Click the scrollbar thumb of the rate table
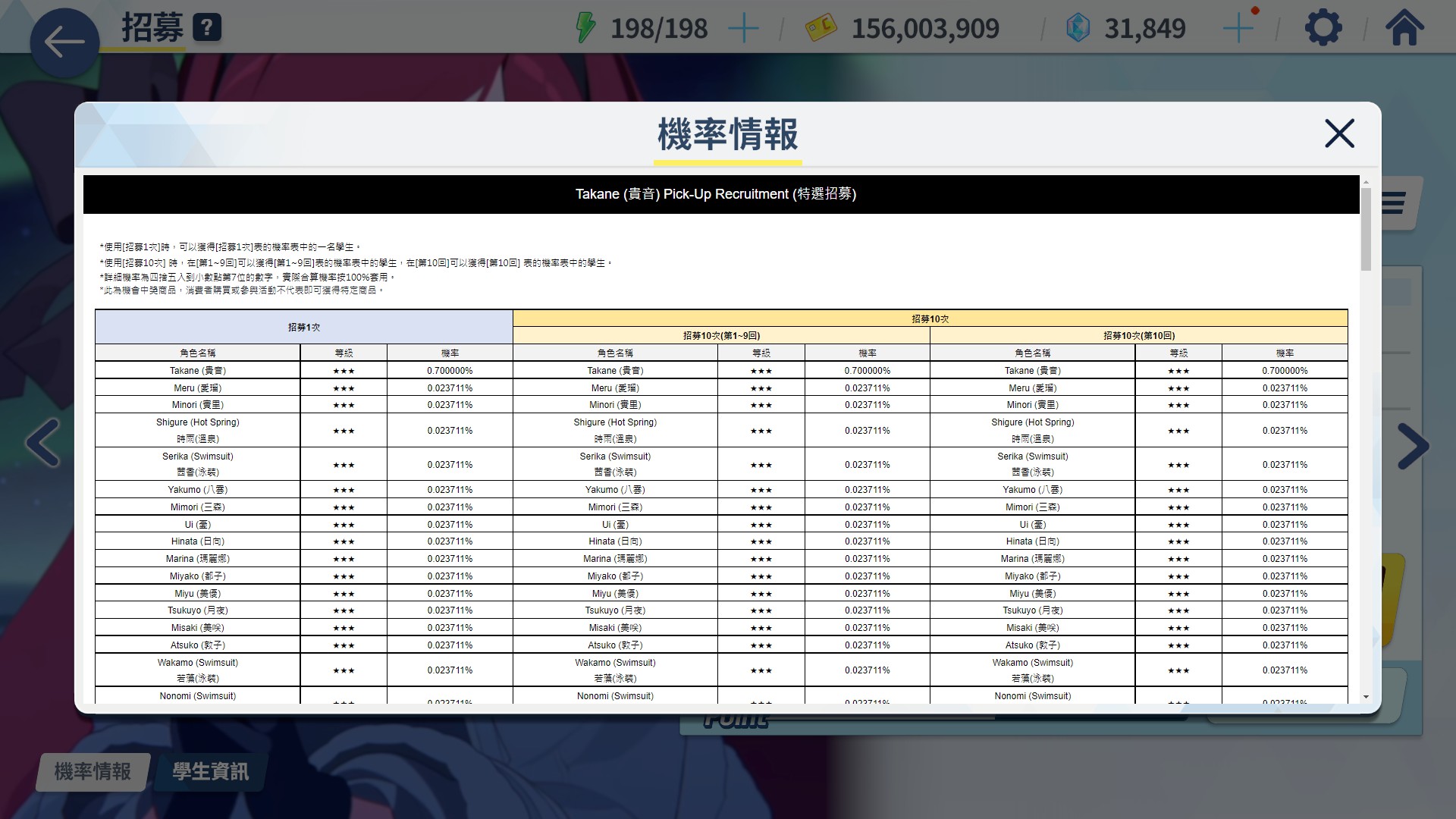This screenshot has height=819, width=1456. pyautogui.click(x=1366, y=229)
